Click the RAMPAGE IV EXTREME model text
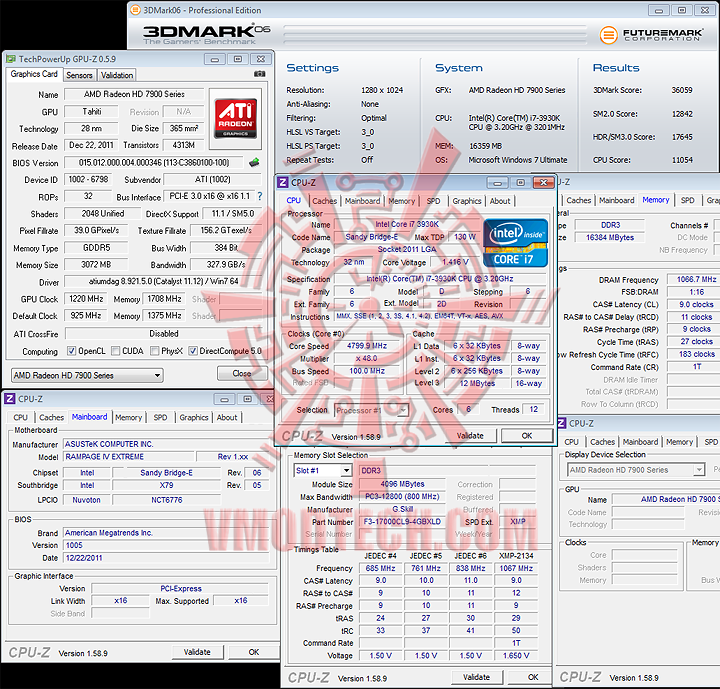Screen dimensions: 720x689 (104, 457)
